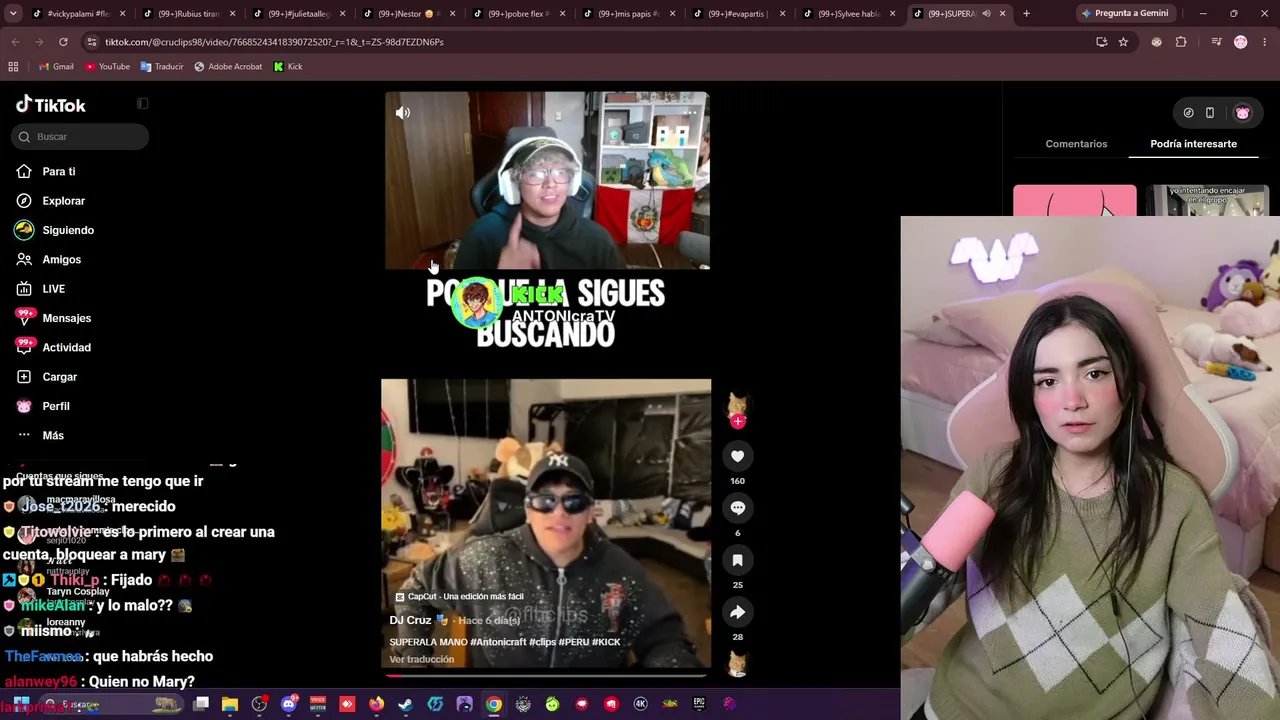Go to the TikTok home logo
The width and height of the screenshot is (1280, 720).
click(51, 105)
